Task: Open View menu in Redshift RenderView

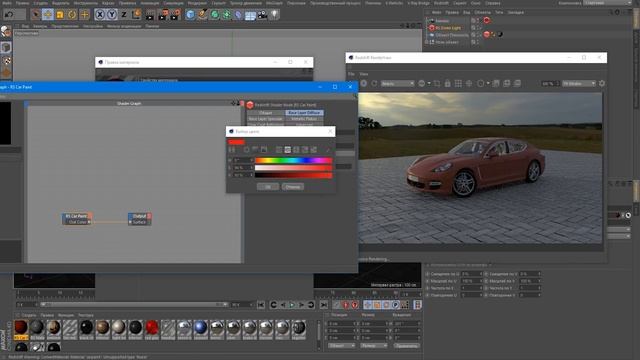Action: point(364,74)
